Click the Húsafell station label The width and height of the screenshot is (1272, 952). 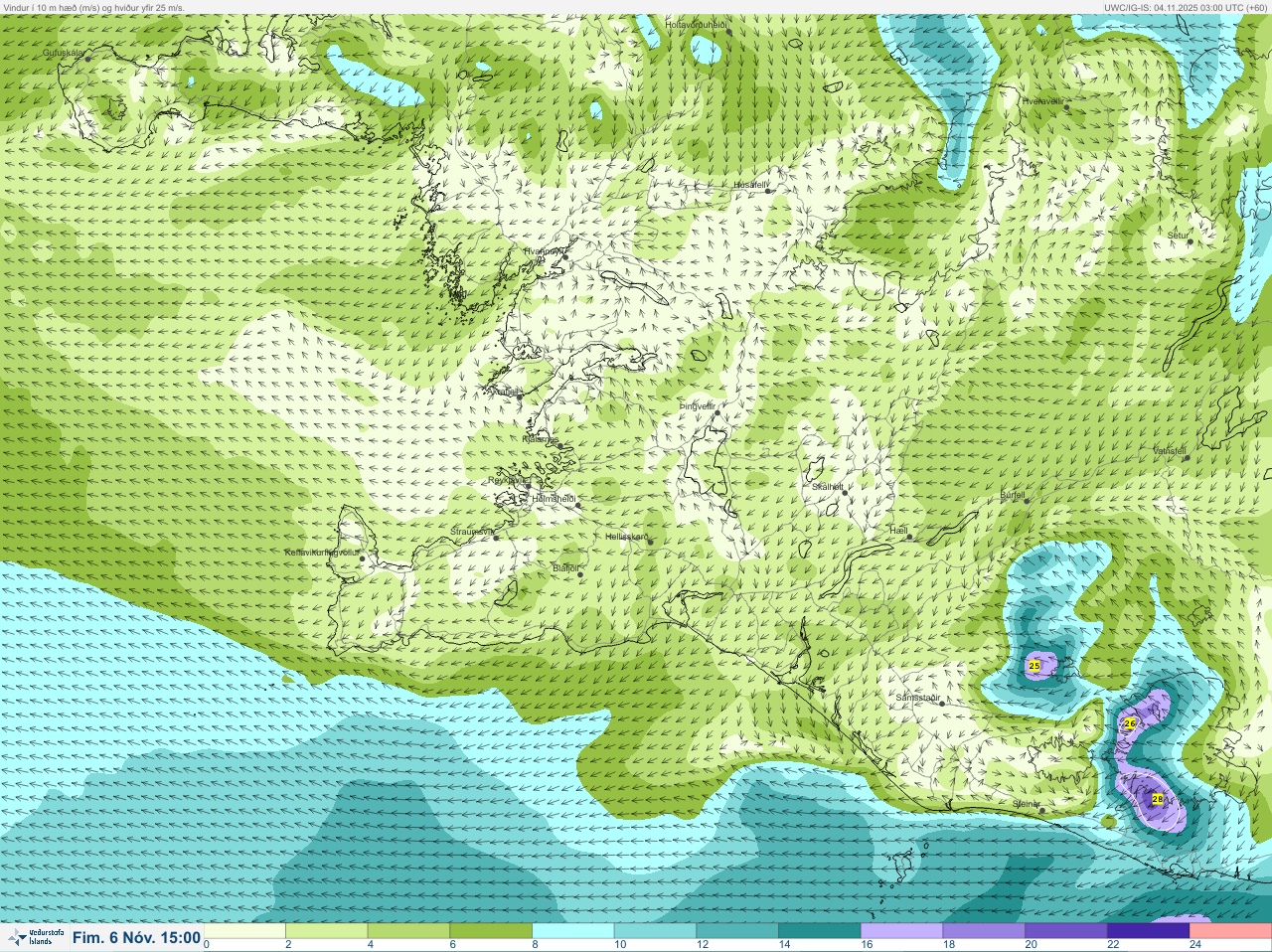click(x=750, y=184)
